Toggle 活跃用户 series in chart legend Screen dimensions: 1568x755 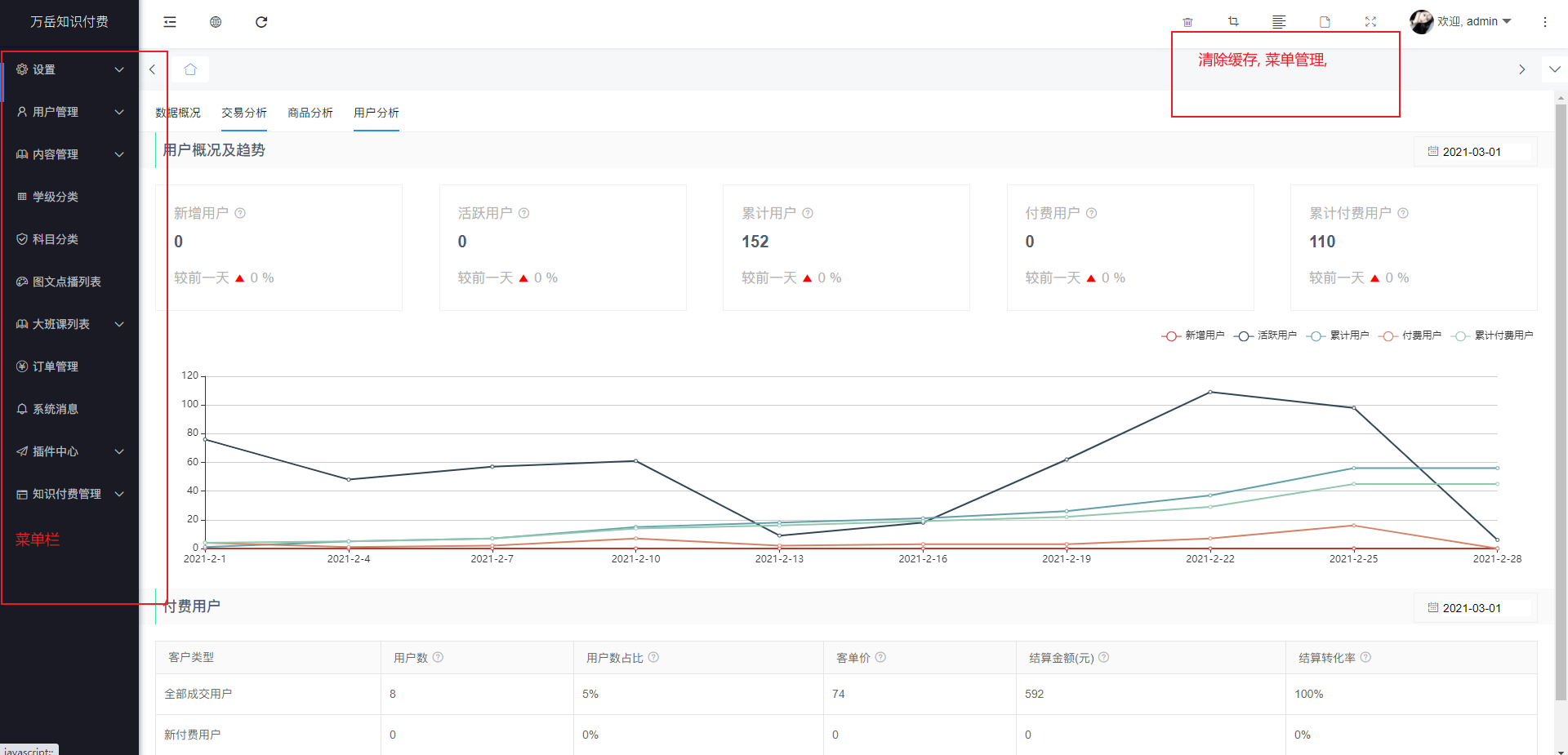pos(1266,335)
